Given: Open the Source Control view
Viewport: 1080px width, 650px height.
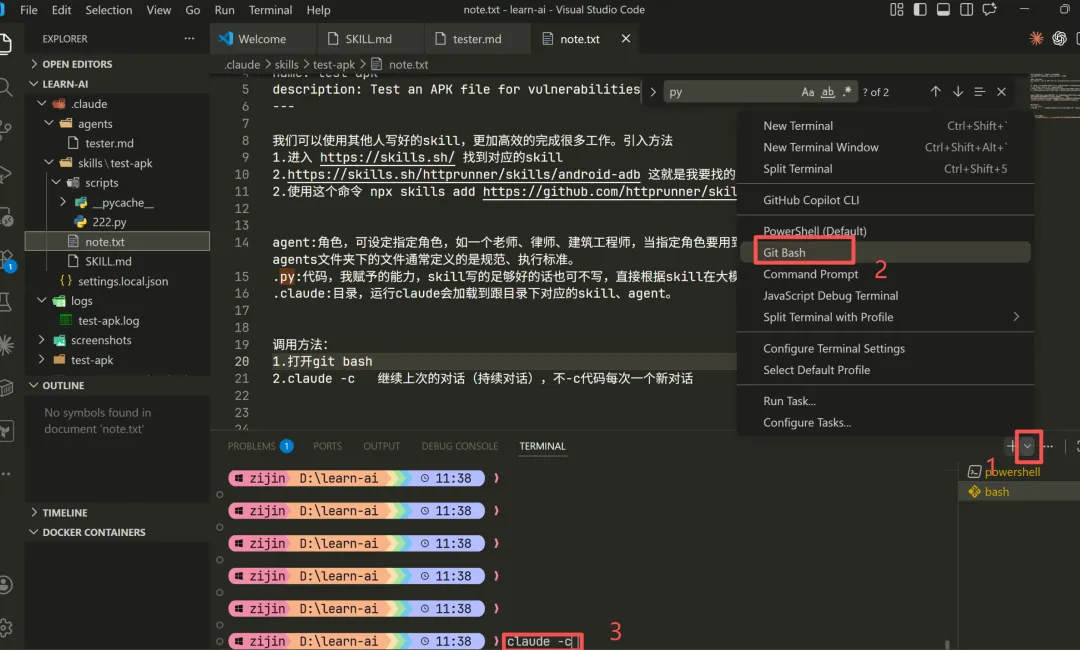Looking at the screenshot, I should point(6,129).
